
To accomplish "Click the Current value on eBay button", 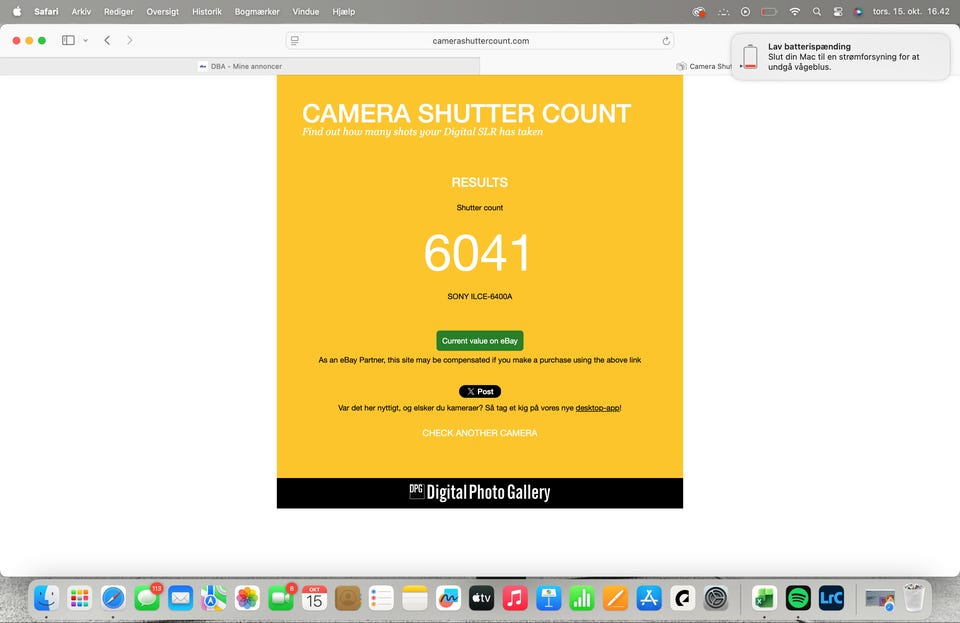I will 480,341.
